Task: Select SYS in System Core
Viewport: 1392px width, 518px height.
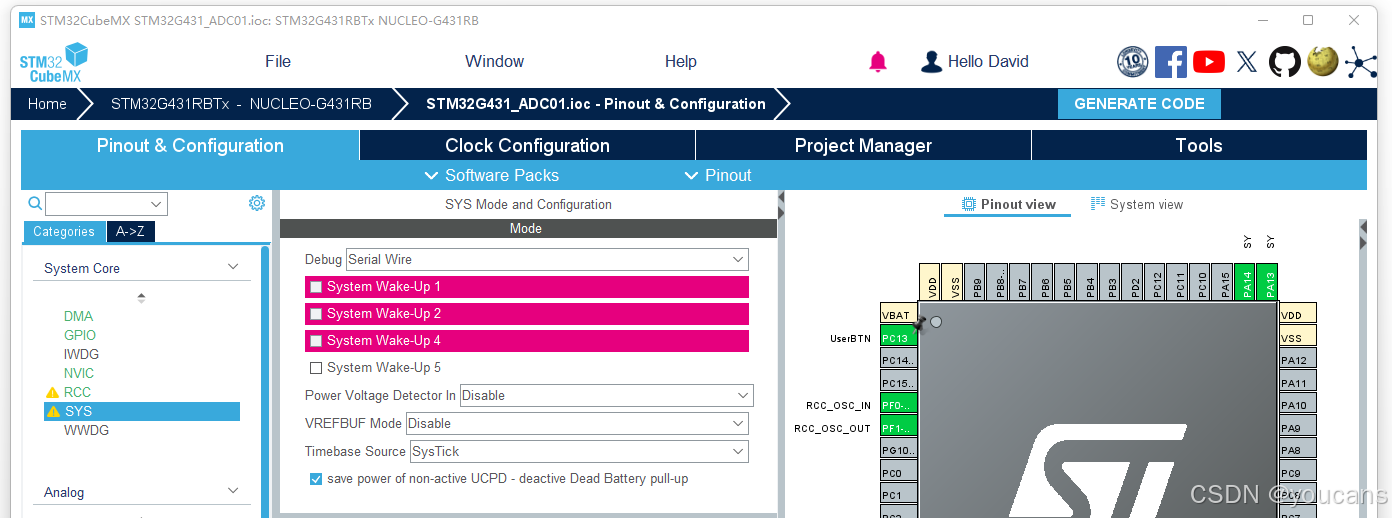Action: (x=142, y=411)
